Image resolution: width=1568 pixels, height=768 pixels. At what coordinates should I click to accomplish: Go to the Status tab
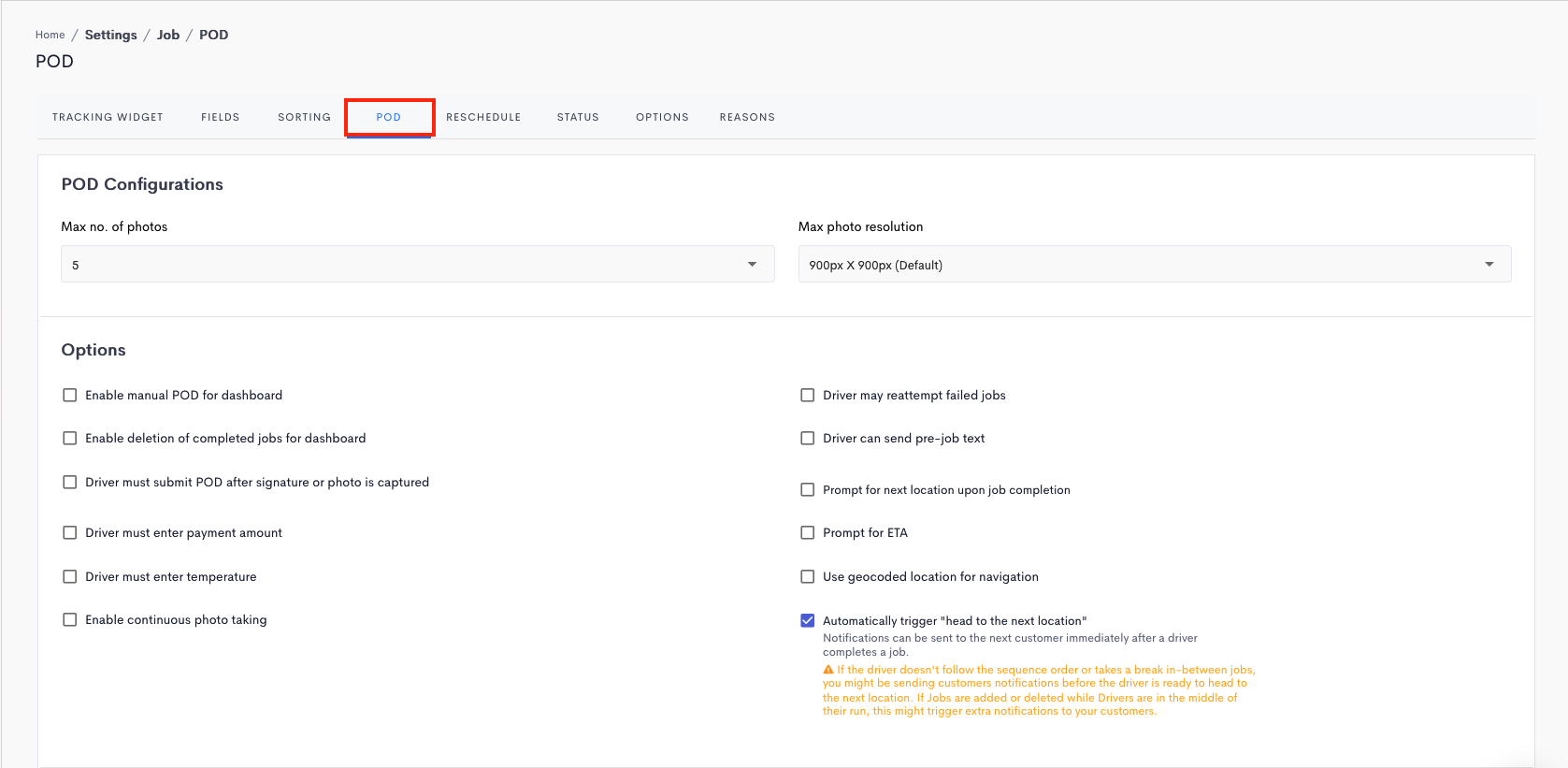pos(578,117)
